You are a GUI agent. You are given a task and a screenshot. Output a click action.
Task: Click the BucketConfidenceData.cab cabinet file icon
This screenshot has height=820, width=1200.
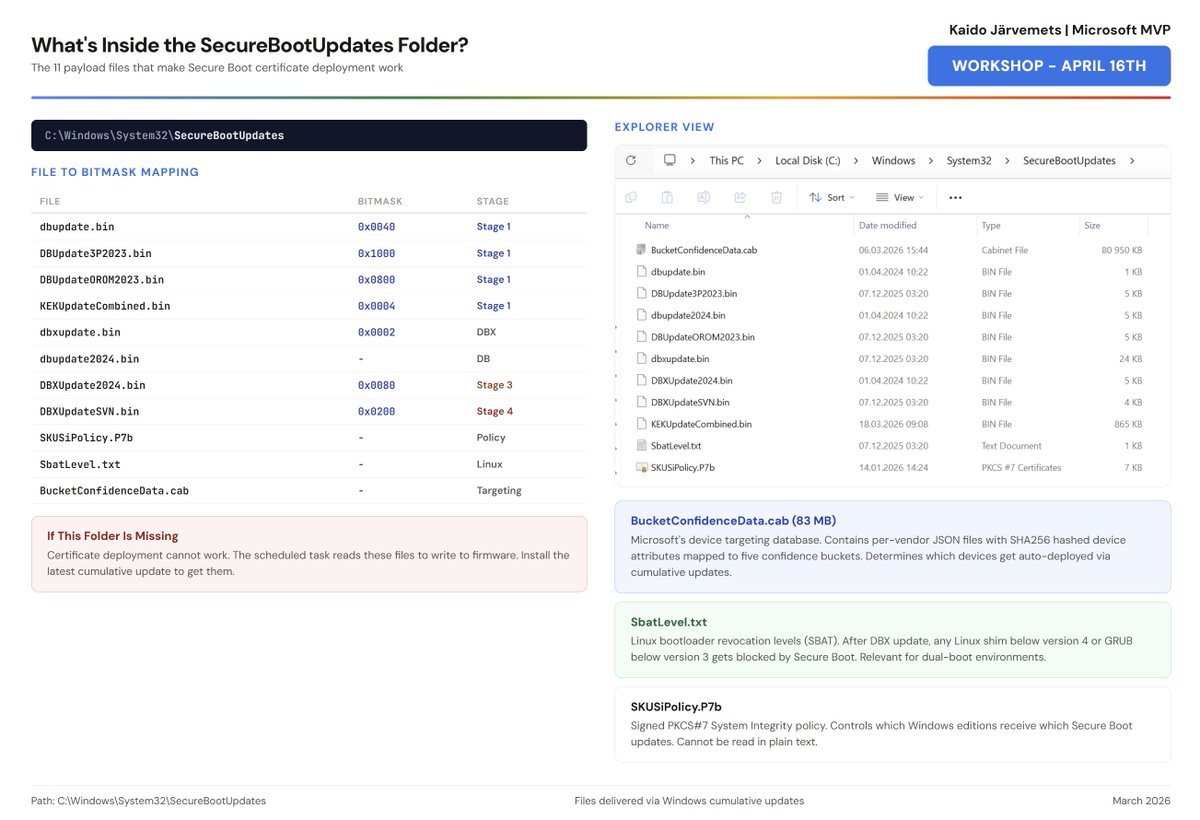tap(641, 250)
